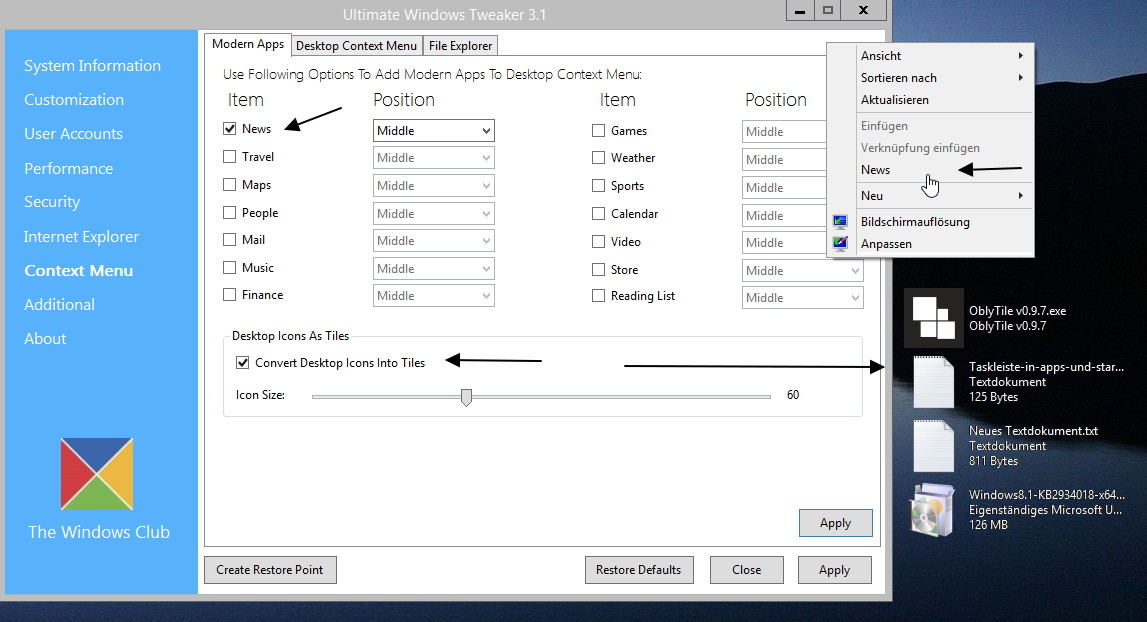Image resolution: width=1147 pixels, height=622 pixels.
Task: Select the Taskleiste-in-apps text document icon on desktop
Action: (933, 381)
